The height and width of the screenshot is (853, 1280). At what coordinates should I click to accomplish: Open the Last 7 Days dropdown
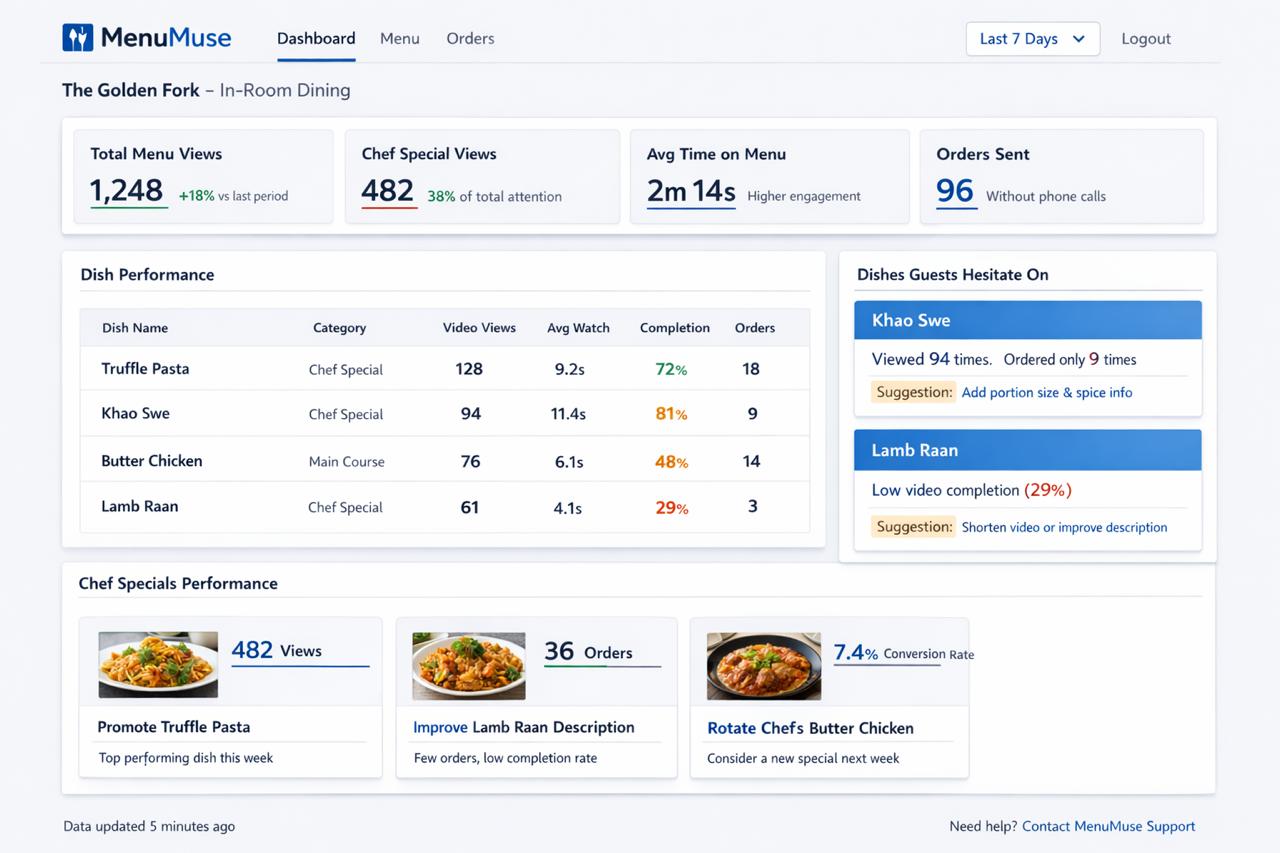click(1032, 39)
